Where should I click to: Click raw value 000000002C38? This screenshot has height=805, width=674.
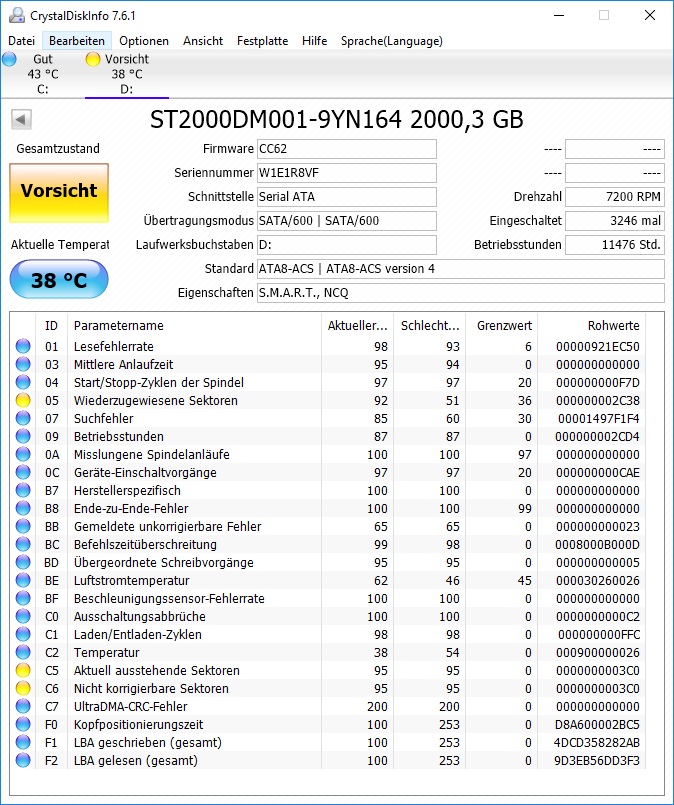(598, 400)
